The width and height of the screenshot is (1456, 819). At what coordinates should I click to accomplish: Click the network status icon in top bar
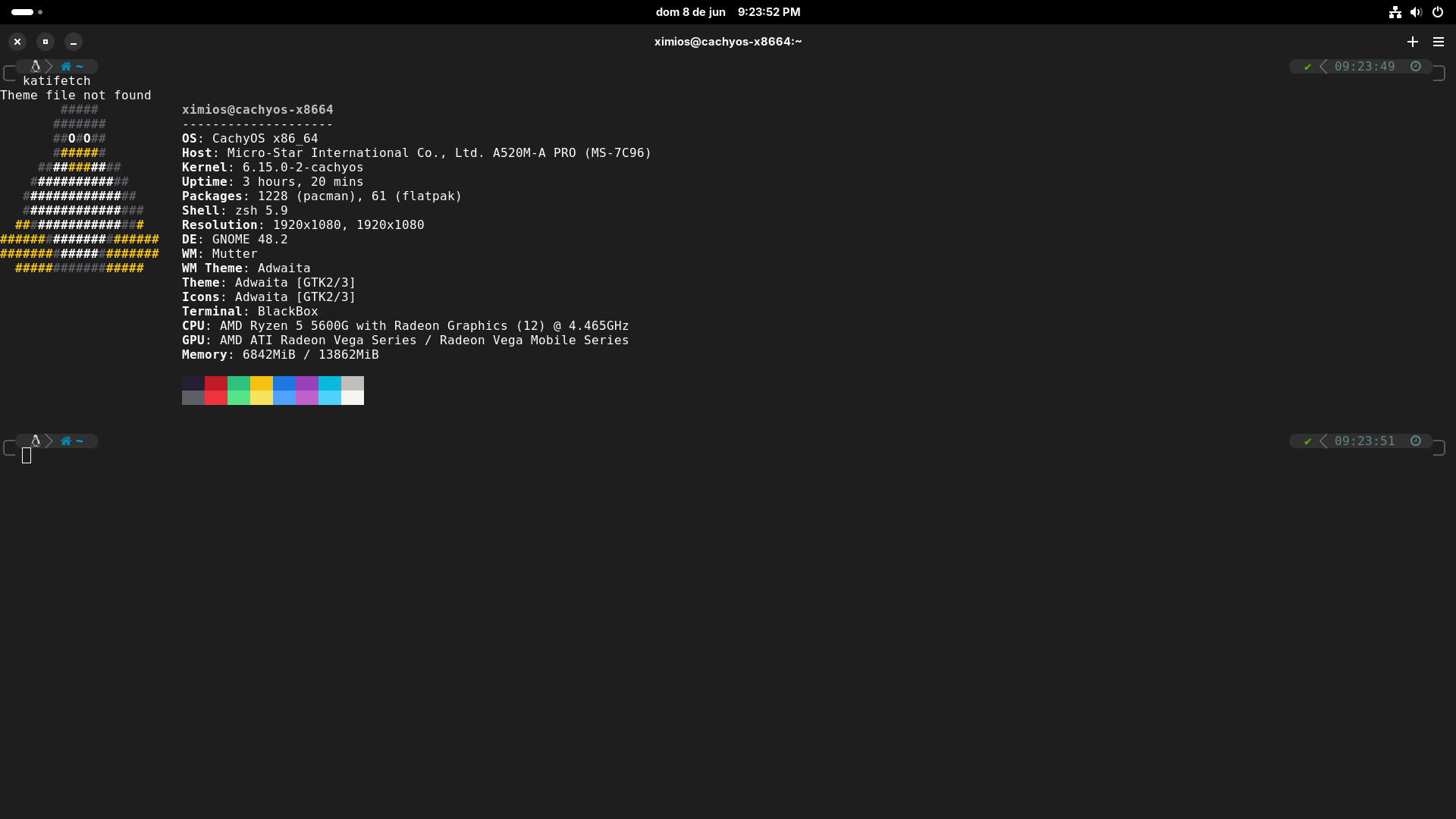click(1395, 12)
